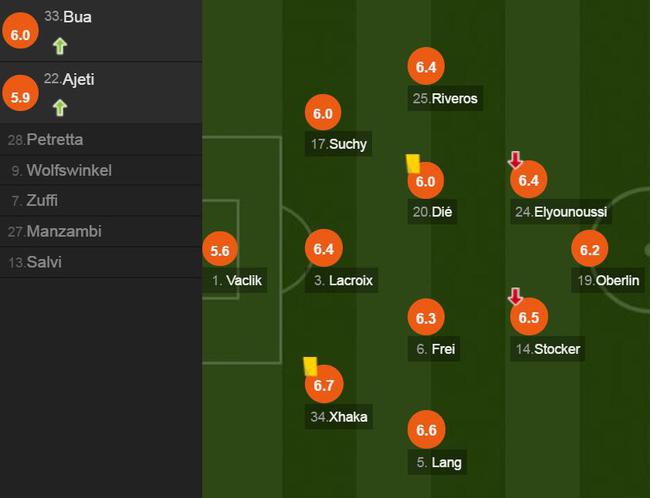The image size is (650, 498).
Task: Open the 17. Suchy player label
Action: (x=339, y=144)
